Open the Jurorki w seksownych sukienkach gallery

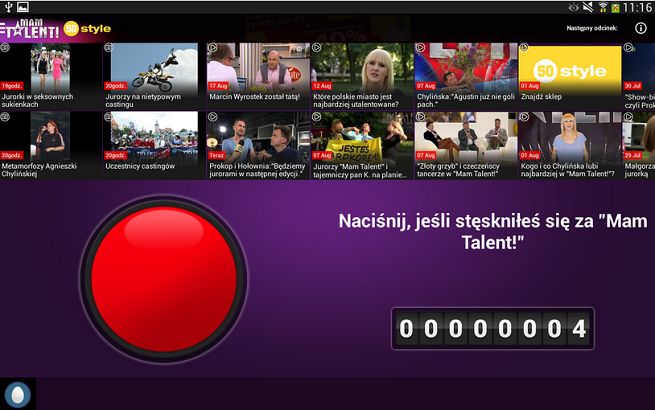coord(51,76)
